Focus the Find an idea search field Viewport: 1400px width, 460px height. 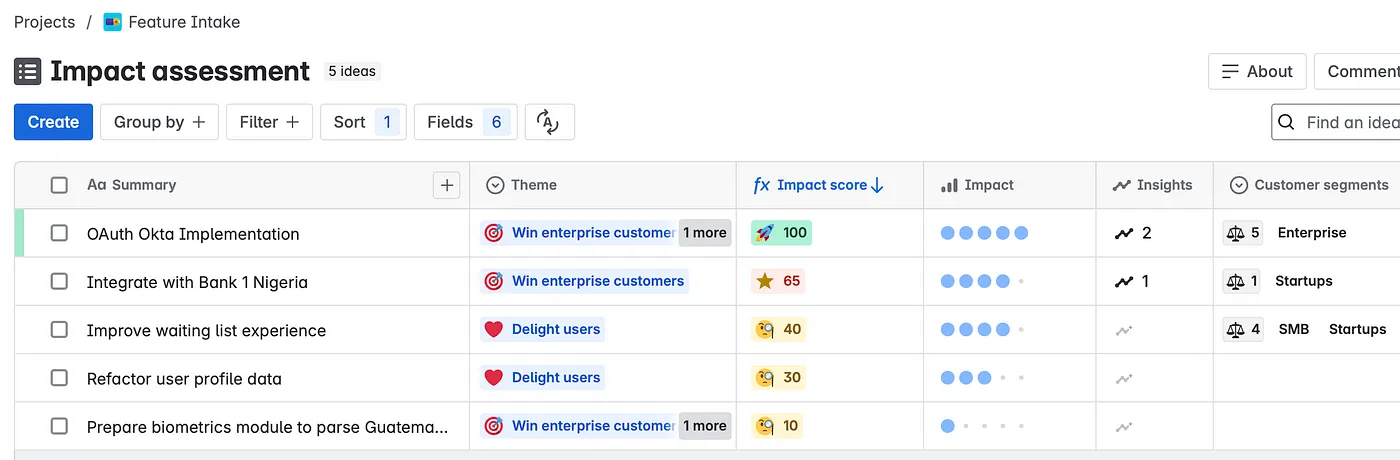1336,122
